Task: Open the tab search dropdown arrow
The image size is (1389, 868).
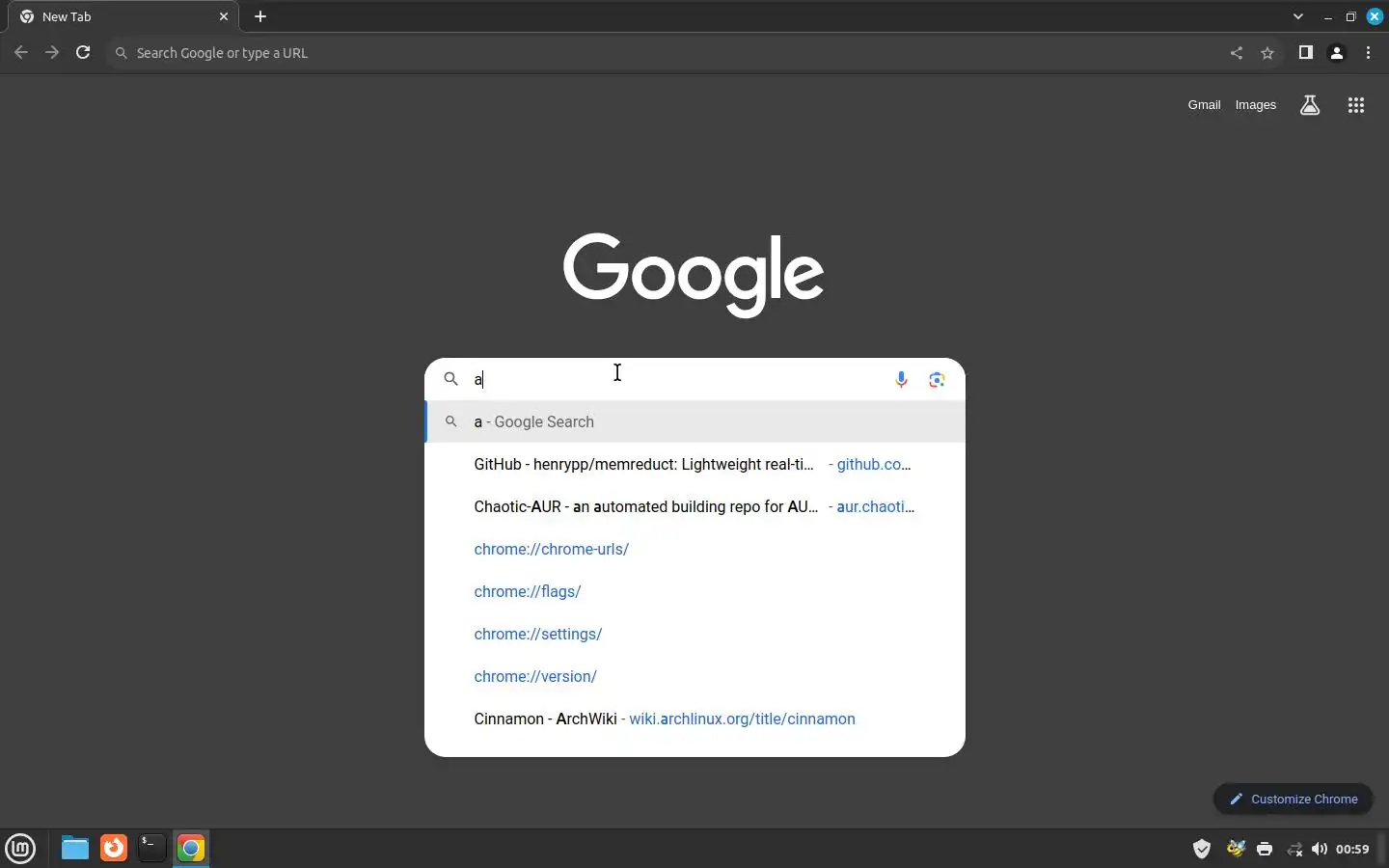Action: point(1298,16)
